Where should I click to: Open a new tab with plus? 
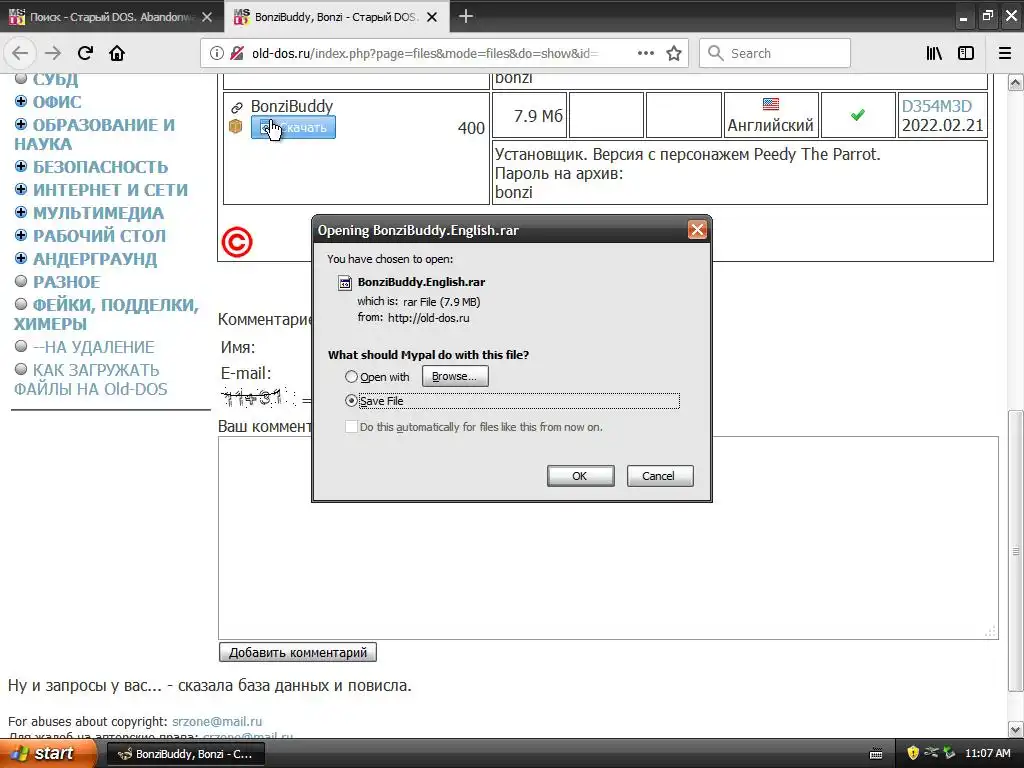click(466, 16)
